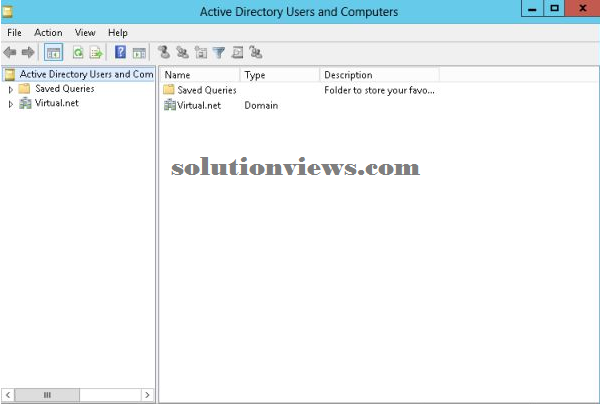Click the Find objects toolbar icon
The width and height of the screenshot is (600, 404).
coord(237,52)
